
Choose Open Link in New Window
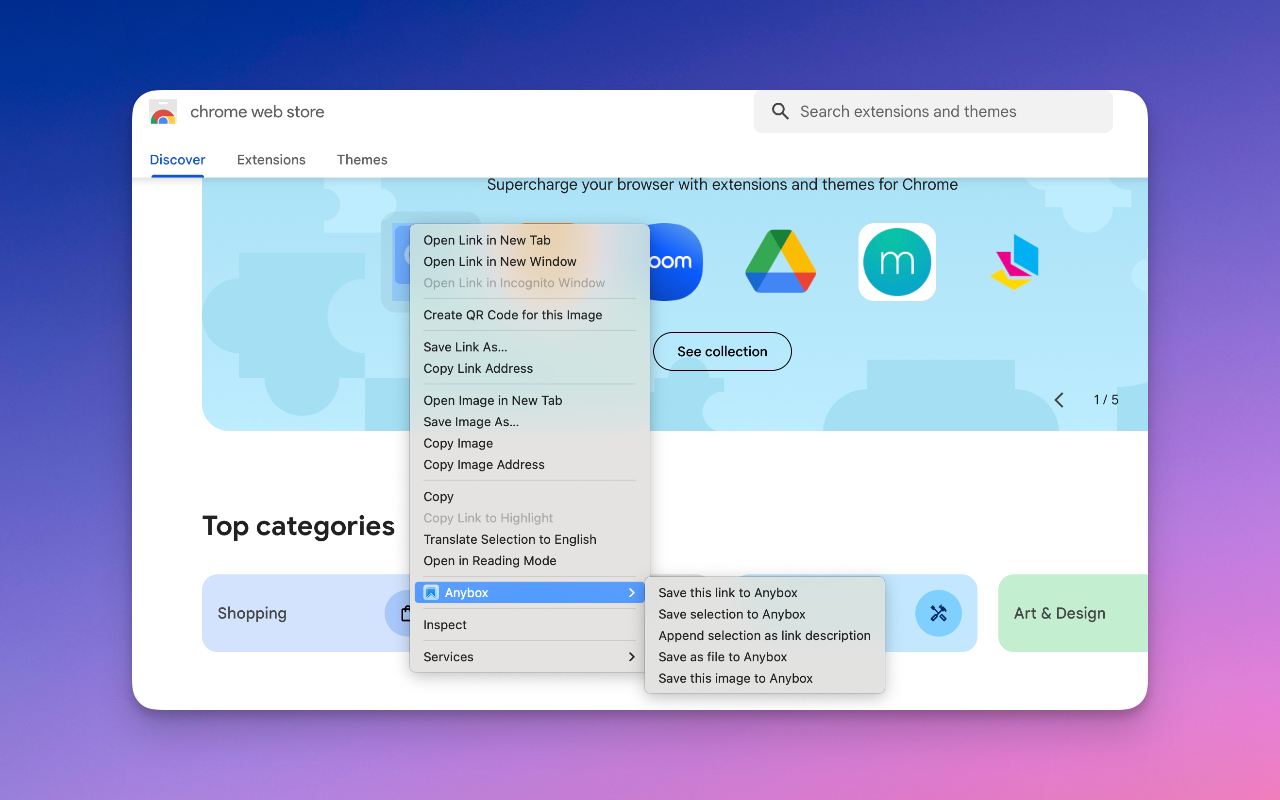pos(530,262)
